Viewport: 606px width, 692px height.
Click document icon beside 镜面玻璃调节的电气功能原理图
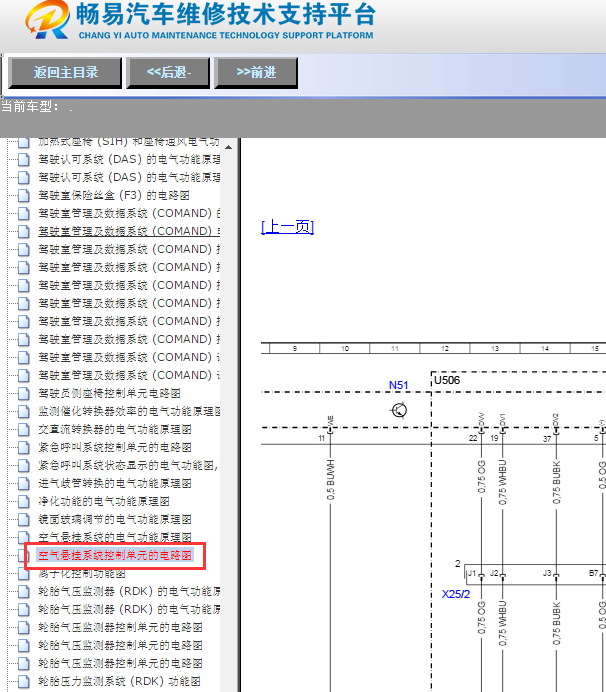[23, 520]
